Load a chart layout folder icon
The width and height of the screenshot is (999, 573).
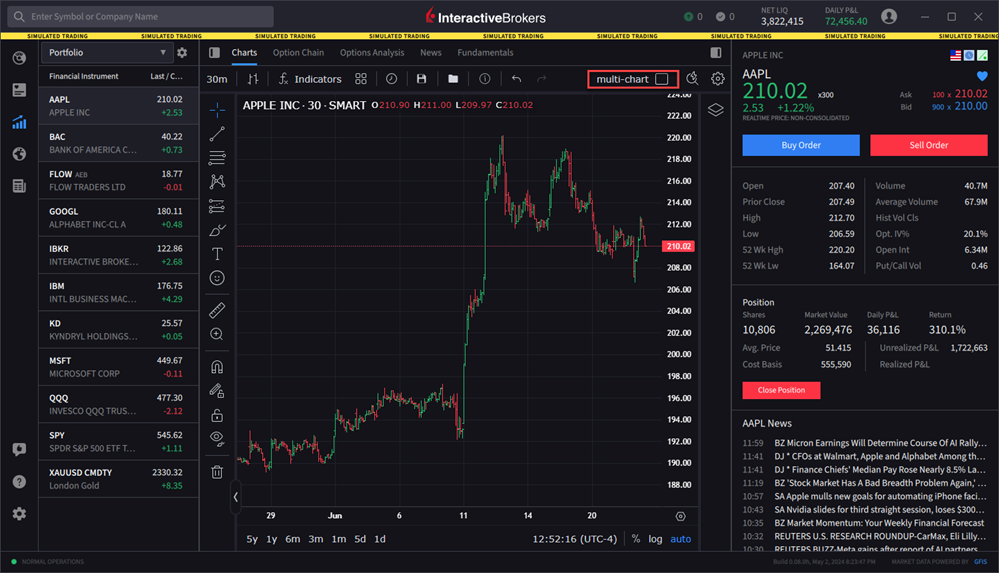[x=453, y=79]
